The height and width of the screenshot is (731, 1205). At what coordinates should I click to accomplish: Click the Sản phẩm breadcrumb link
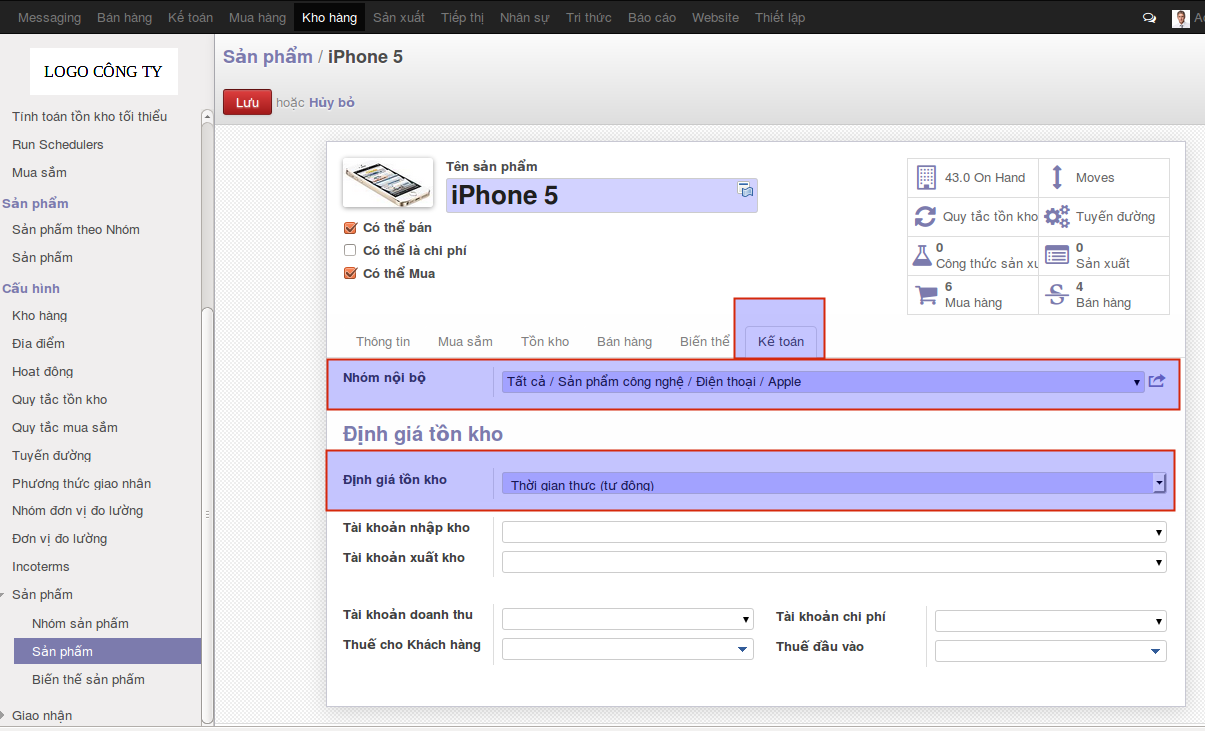point(268,57)
